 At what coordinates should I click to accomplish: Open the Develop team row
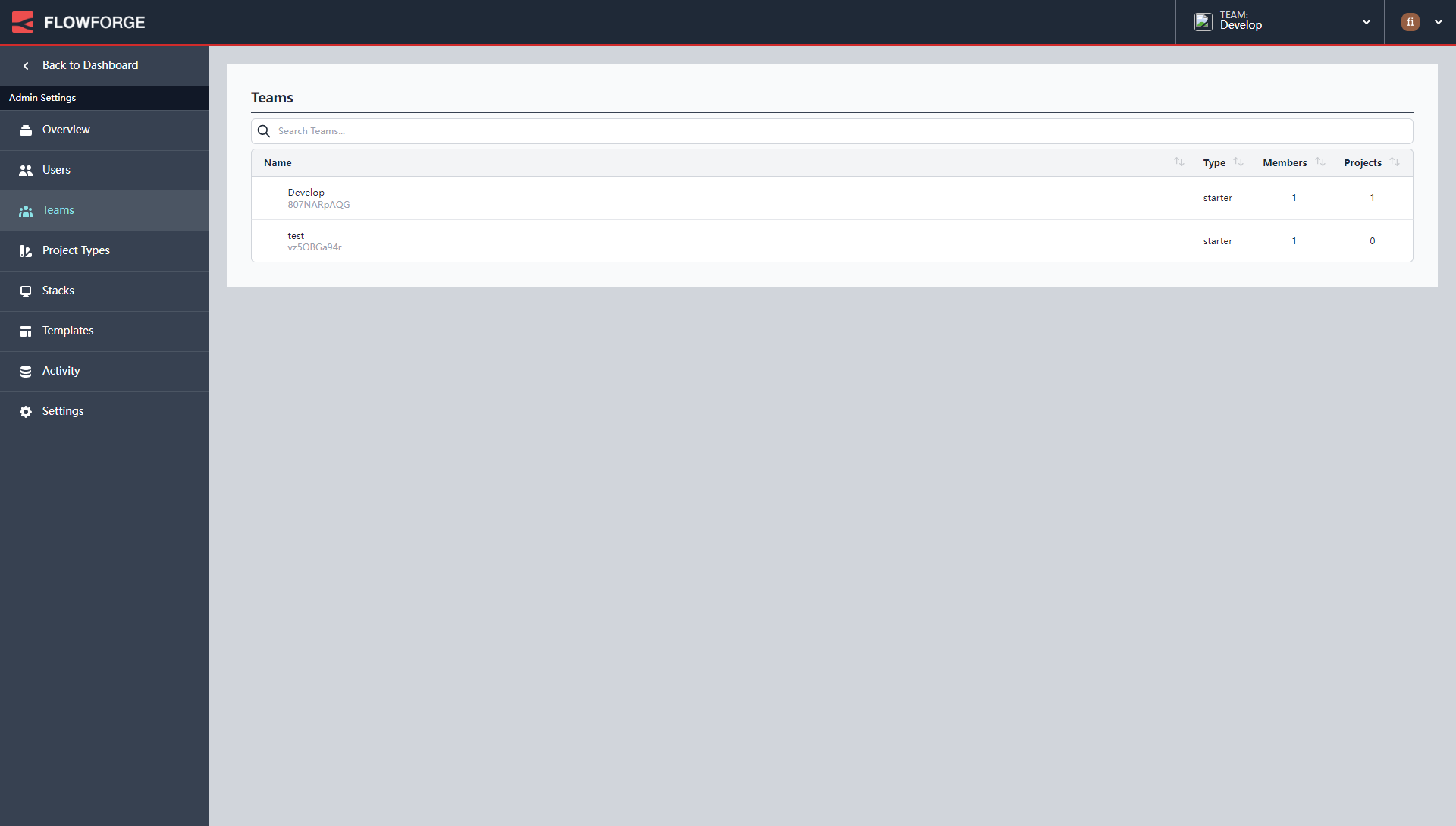[x=306, y=193]
